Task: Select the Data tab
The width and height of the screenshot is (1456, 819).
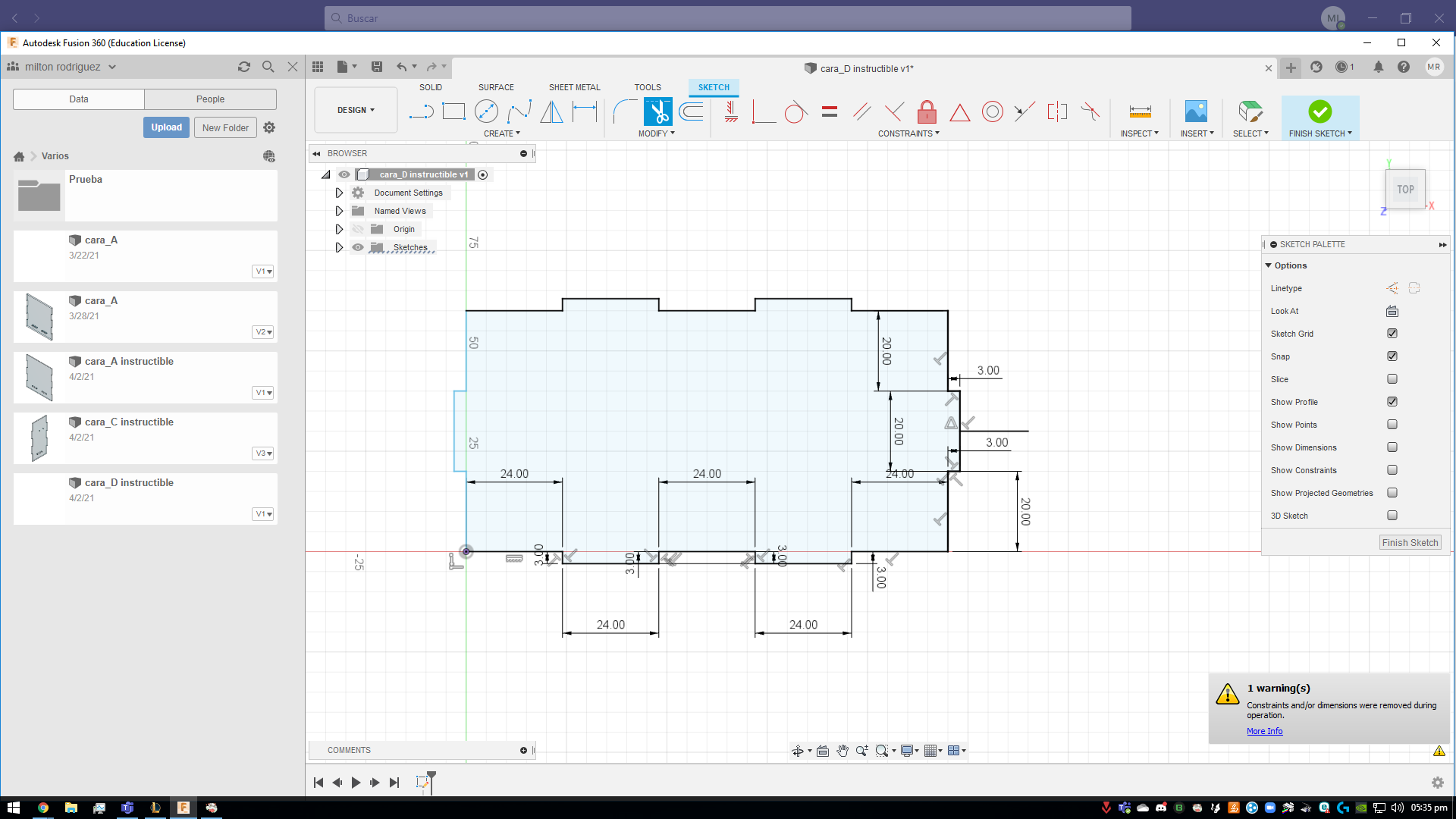Action: tap(79, 99)
